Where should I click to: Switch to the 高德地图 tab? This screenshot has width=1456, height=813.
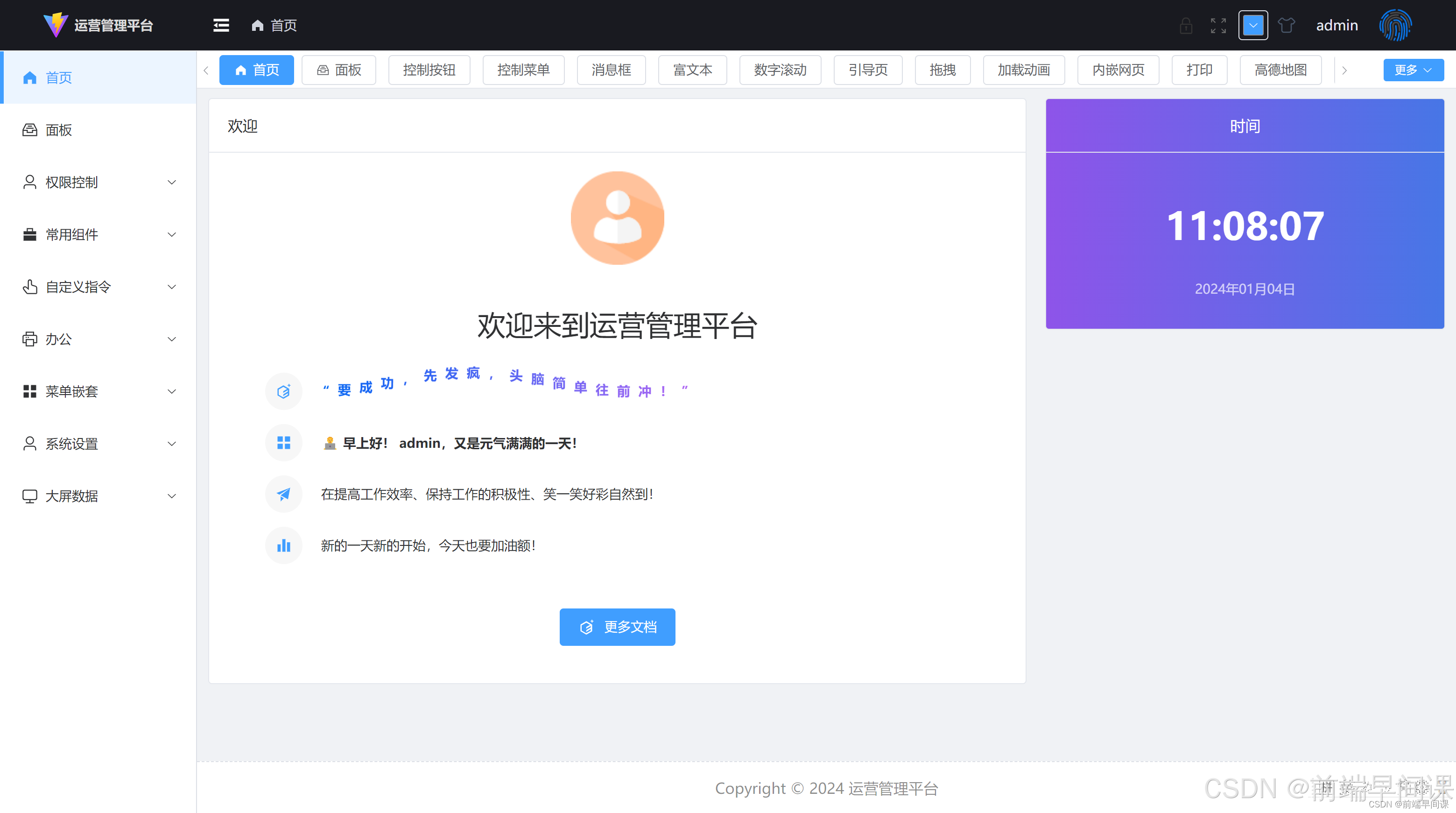point(1281,70)
